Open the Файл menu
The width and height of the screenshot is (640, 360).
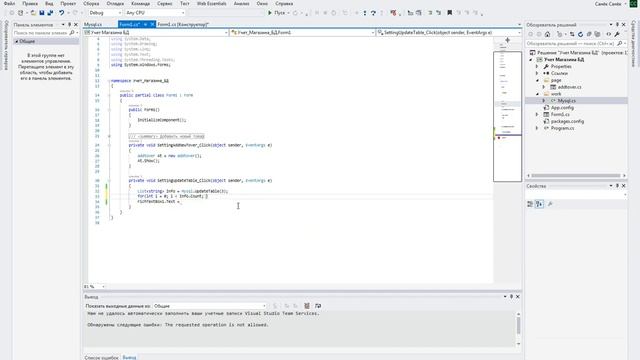(x=9, y=4)
